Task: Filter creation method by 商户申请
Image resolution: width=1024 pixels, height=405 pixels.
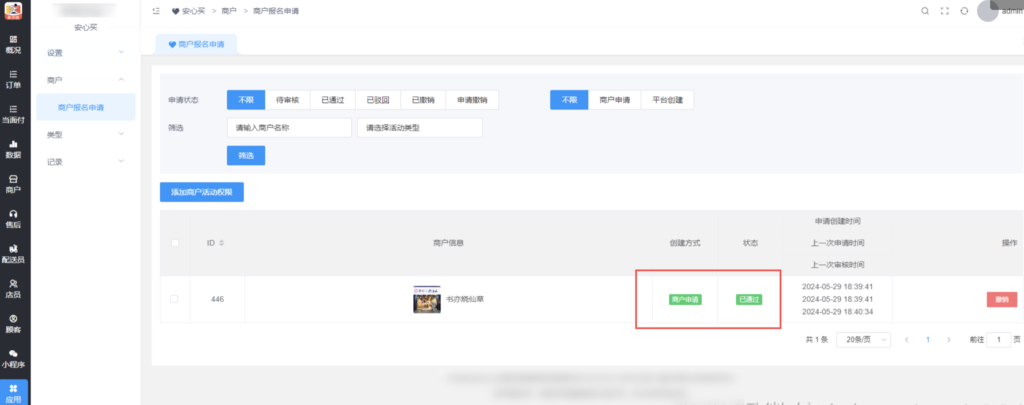Action: (x=615, y=100)
